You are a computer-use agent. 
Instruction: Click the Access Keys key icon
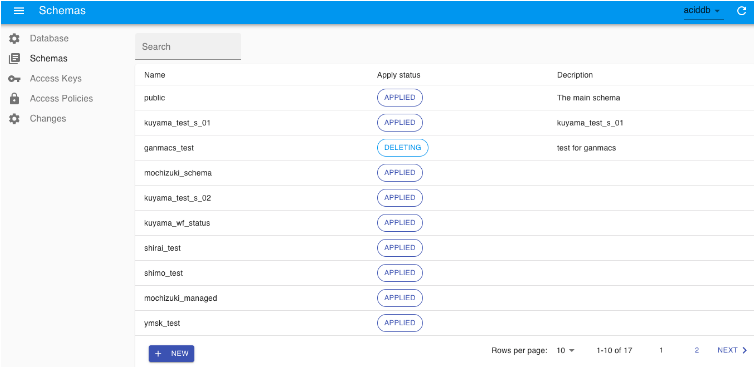[x=14, y=79]
